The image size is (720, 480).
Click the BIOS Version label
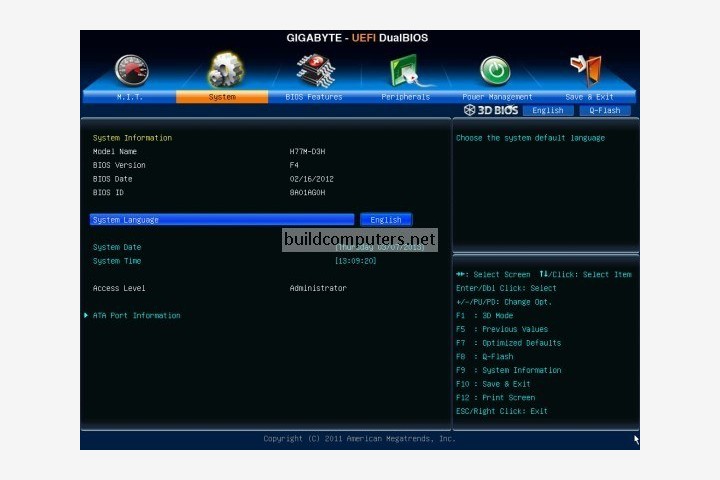coord(119,165)
